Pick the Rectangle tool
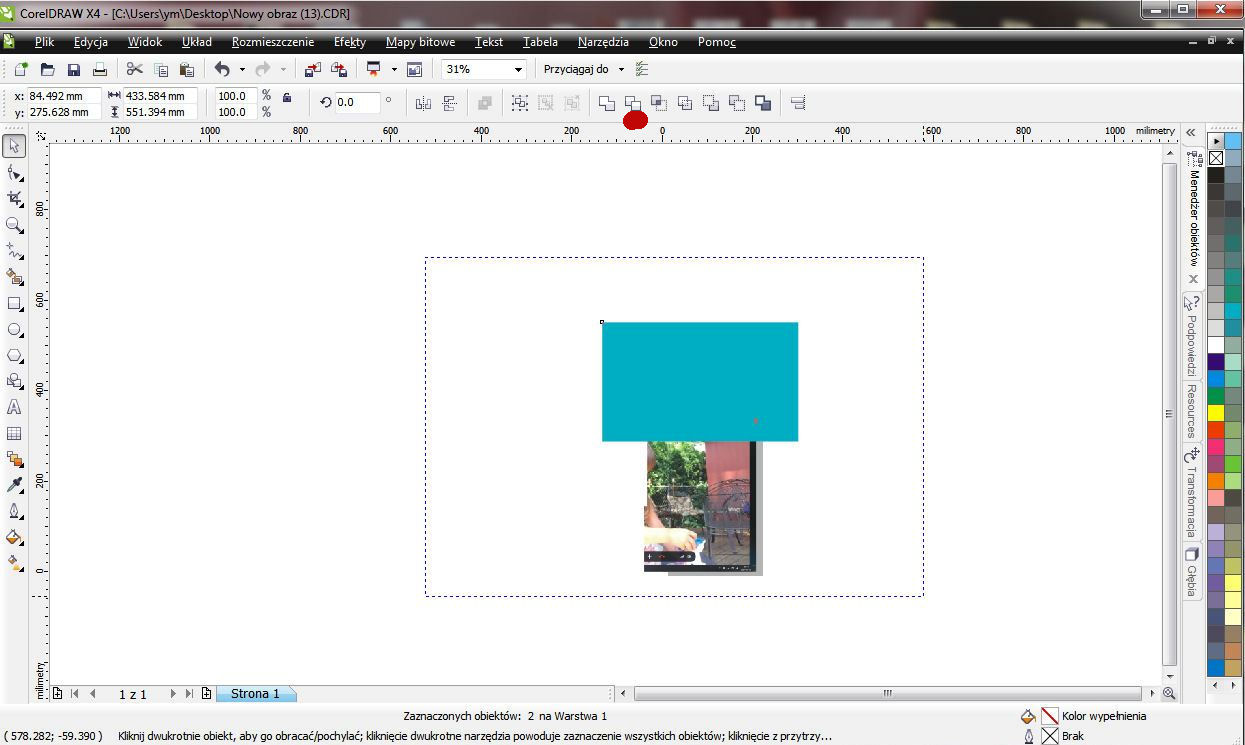This screenshot has width=1245, height=745. [x=14, y=304]
